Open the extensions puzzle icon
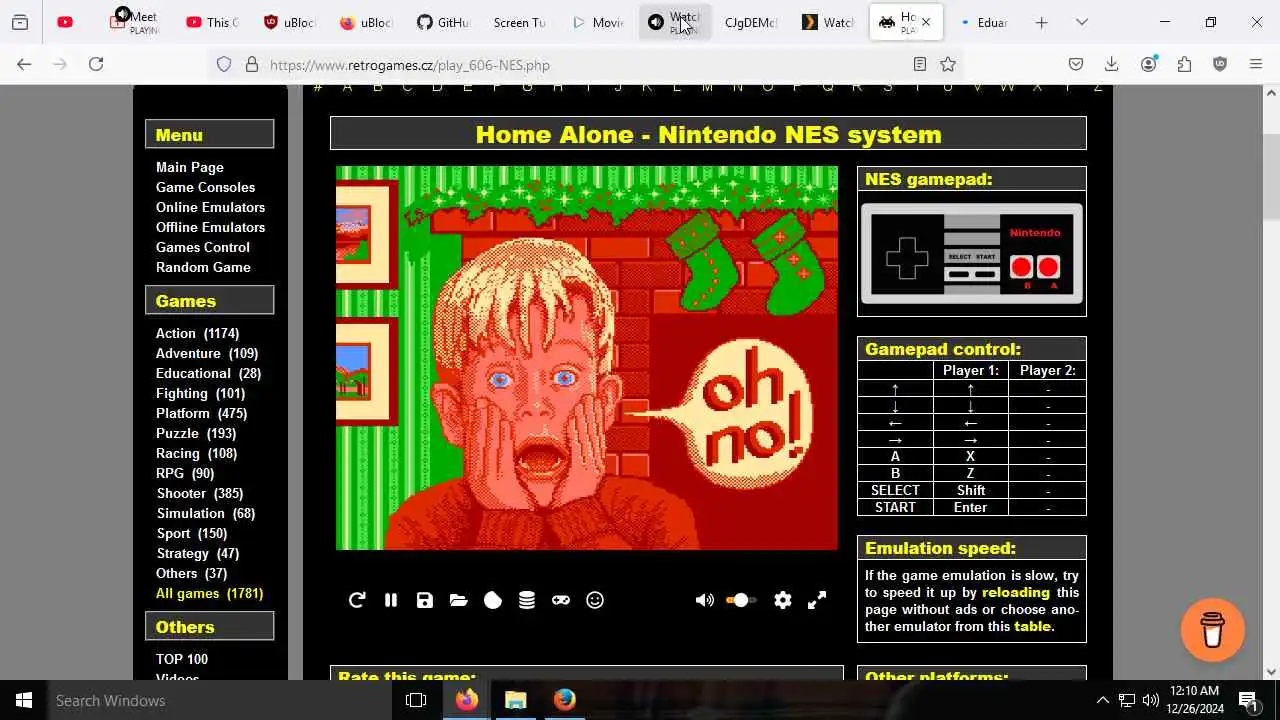 [1185, 64]
